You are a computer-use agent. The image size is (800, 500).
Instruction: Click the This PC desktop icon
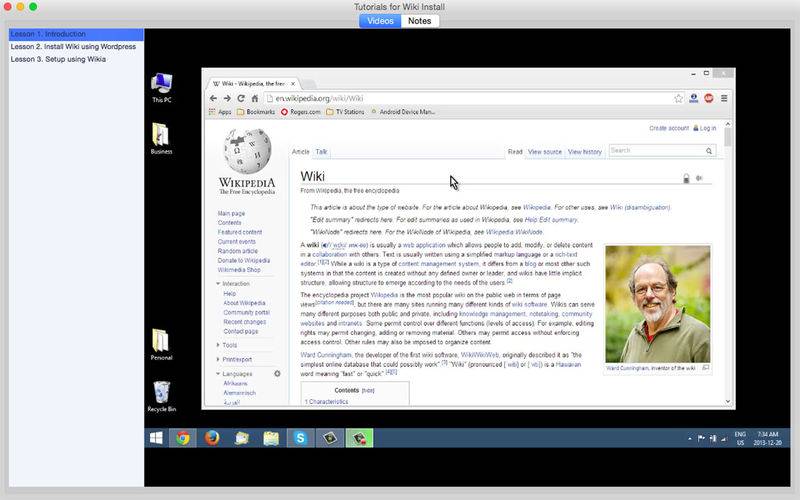[x=161, y=88]
